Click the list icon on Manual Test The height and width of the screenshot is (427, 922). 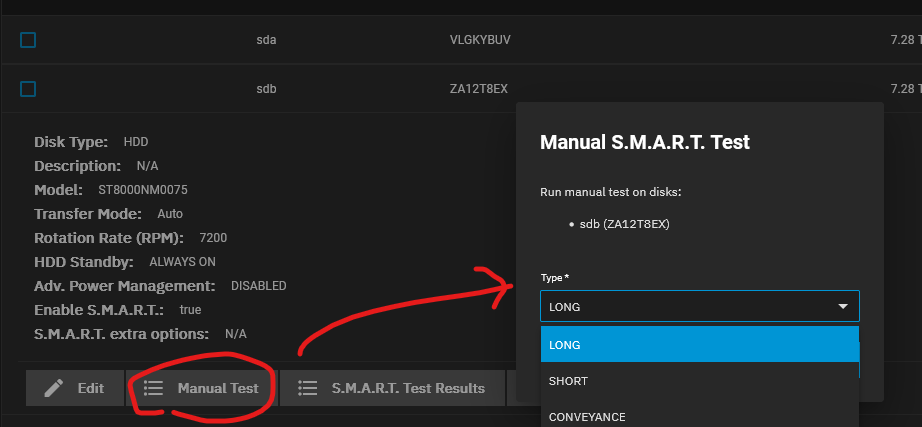(x=153, y=388)
